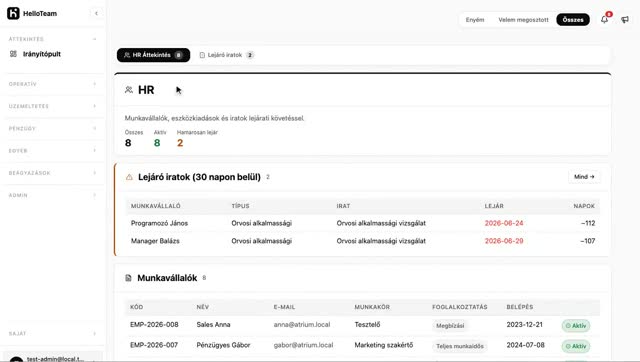Open Irányítópult in the sidebar
This screenshot has width=640, height=362.
click(x=42, y=54)
